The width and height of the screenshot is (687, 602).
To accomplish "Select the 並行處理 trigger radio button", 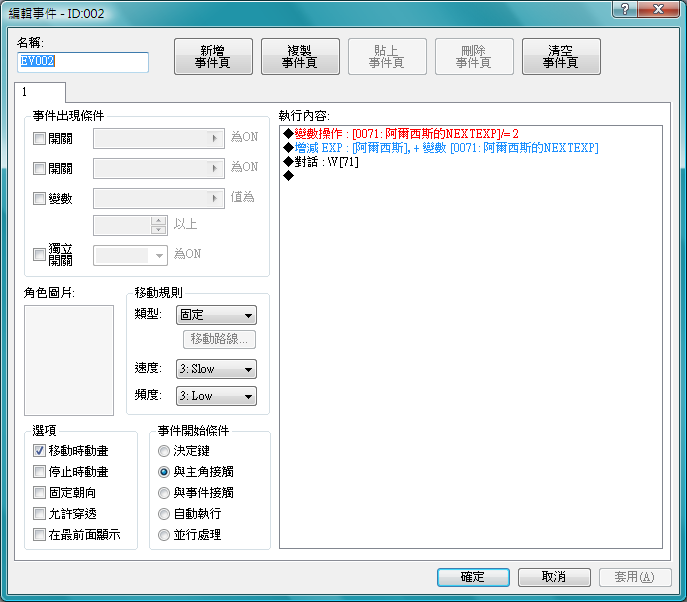I will [164, 535].
